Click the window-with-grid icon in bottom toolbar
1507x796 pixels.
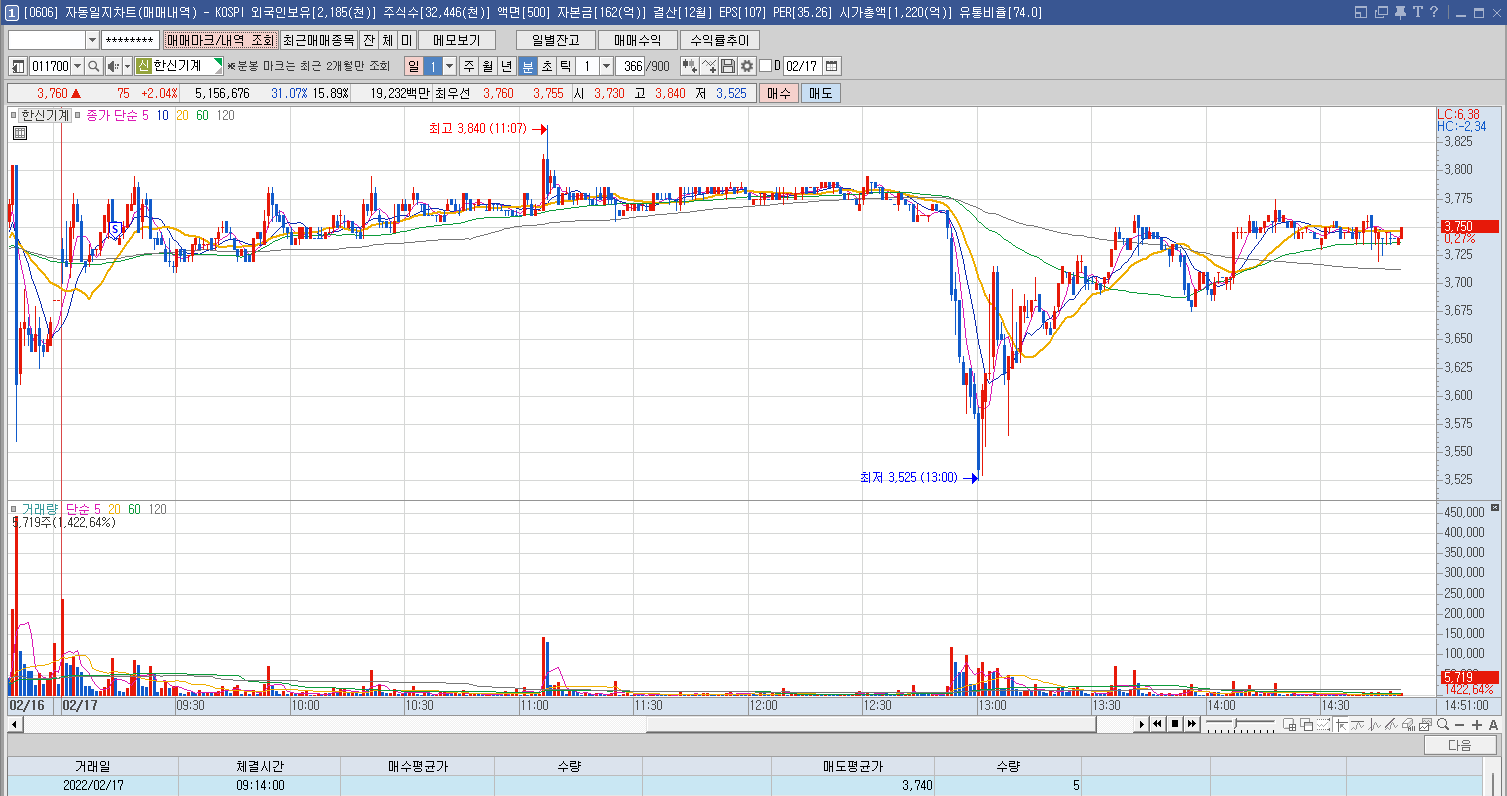click(1289, 725)
